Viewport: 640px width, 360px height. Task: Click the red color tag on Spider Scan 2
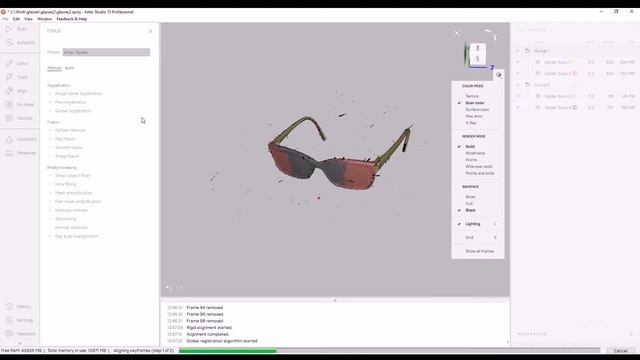click(575, 73)
